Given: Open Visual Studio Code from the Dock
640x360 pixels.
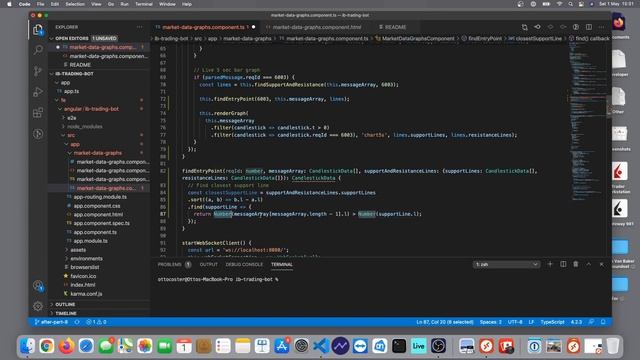Looking at the screenshot, I should click(x=321, y=346).
